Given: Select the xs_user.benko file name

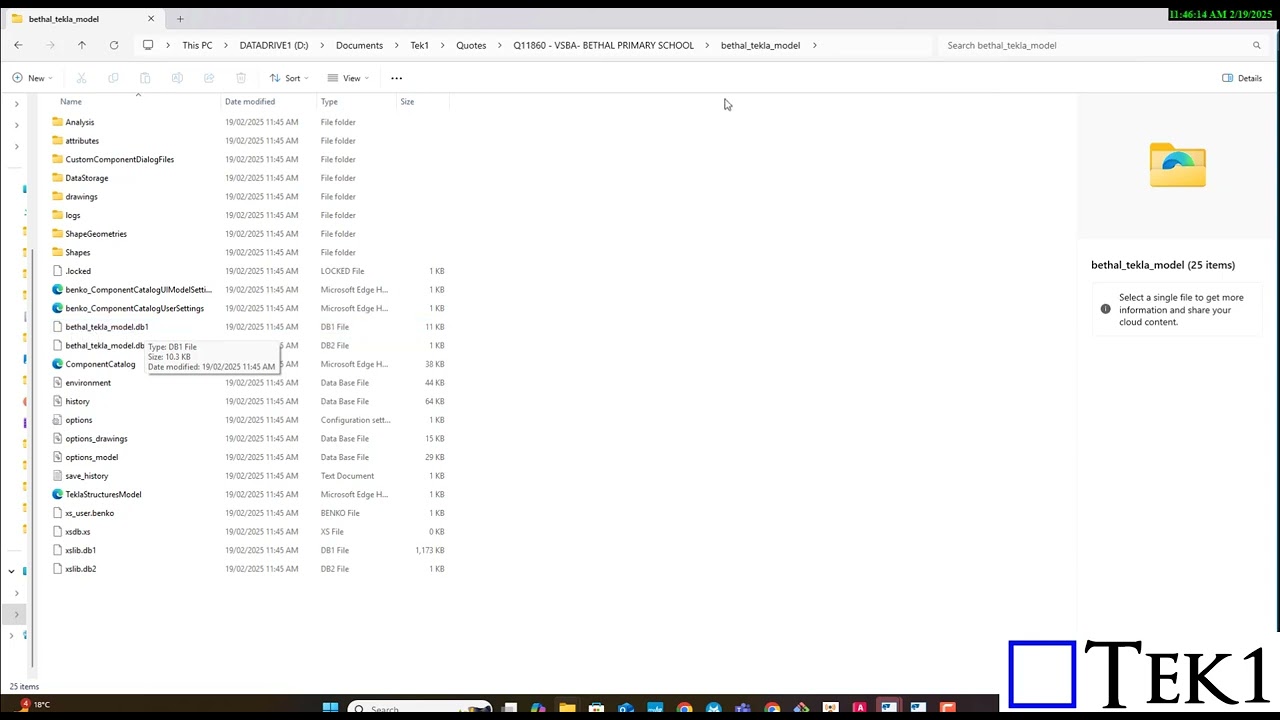Looking at the screenshot, I should coord(90,513).
